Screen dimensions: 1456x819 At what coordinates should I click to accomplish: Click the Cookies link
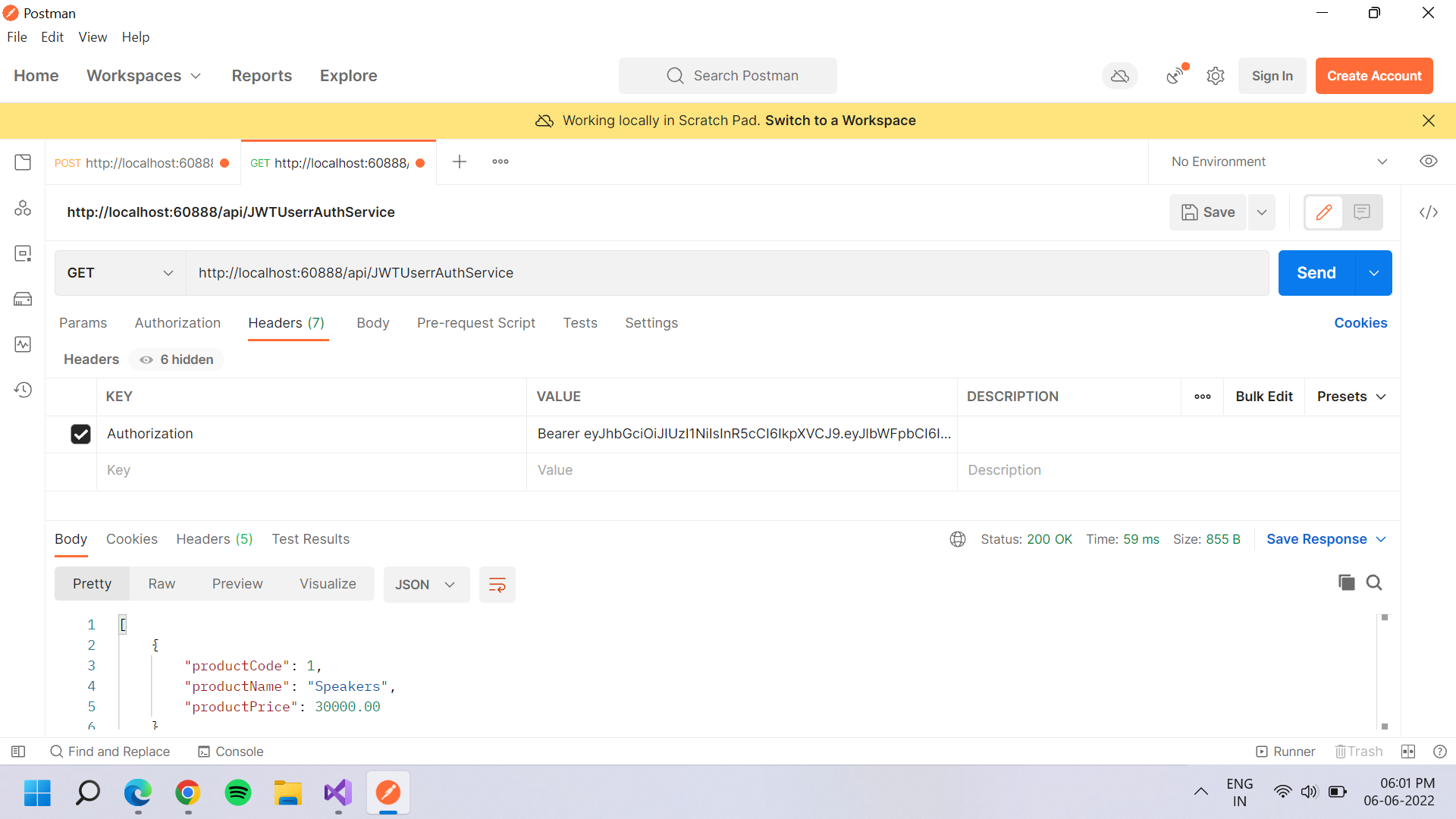pyautogui.click(x=1360, y=323)
